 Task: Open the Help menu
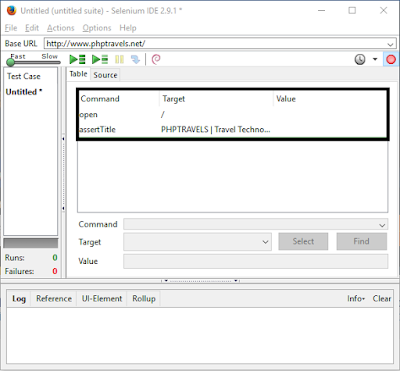pyautogui.click(x=128, y=28)
